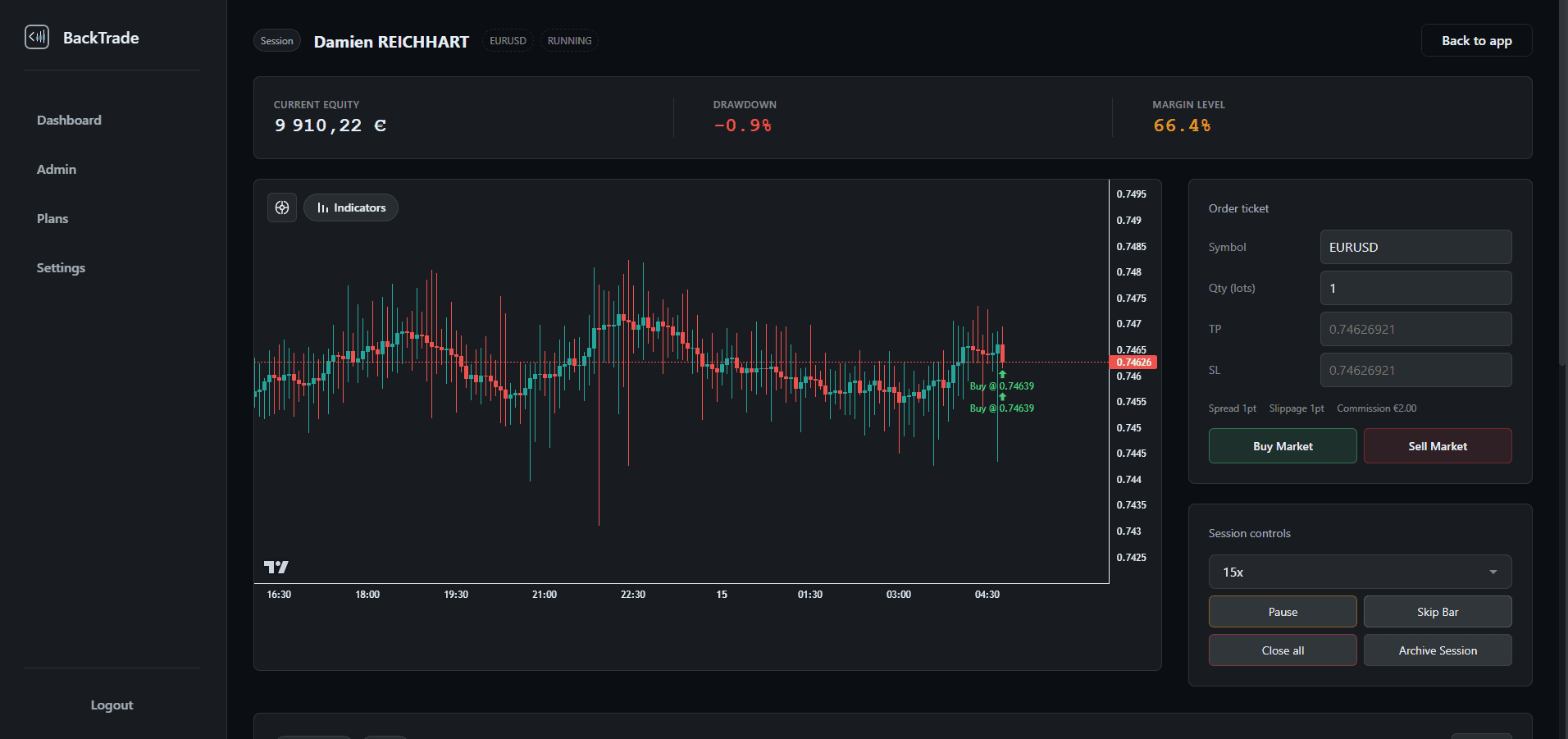Click the current equity value 9 910,22 €
This screenshot has width=1568, height=739.
330,125
